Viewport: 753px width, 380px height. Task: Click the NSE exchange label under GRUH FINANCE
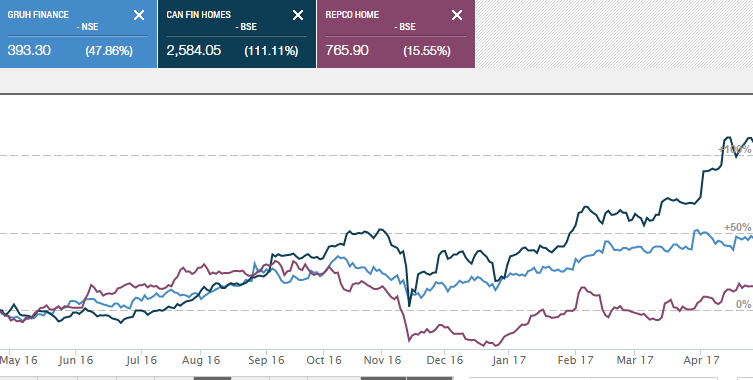[x=87, y=27]
